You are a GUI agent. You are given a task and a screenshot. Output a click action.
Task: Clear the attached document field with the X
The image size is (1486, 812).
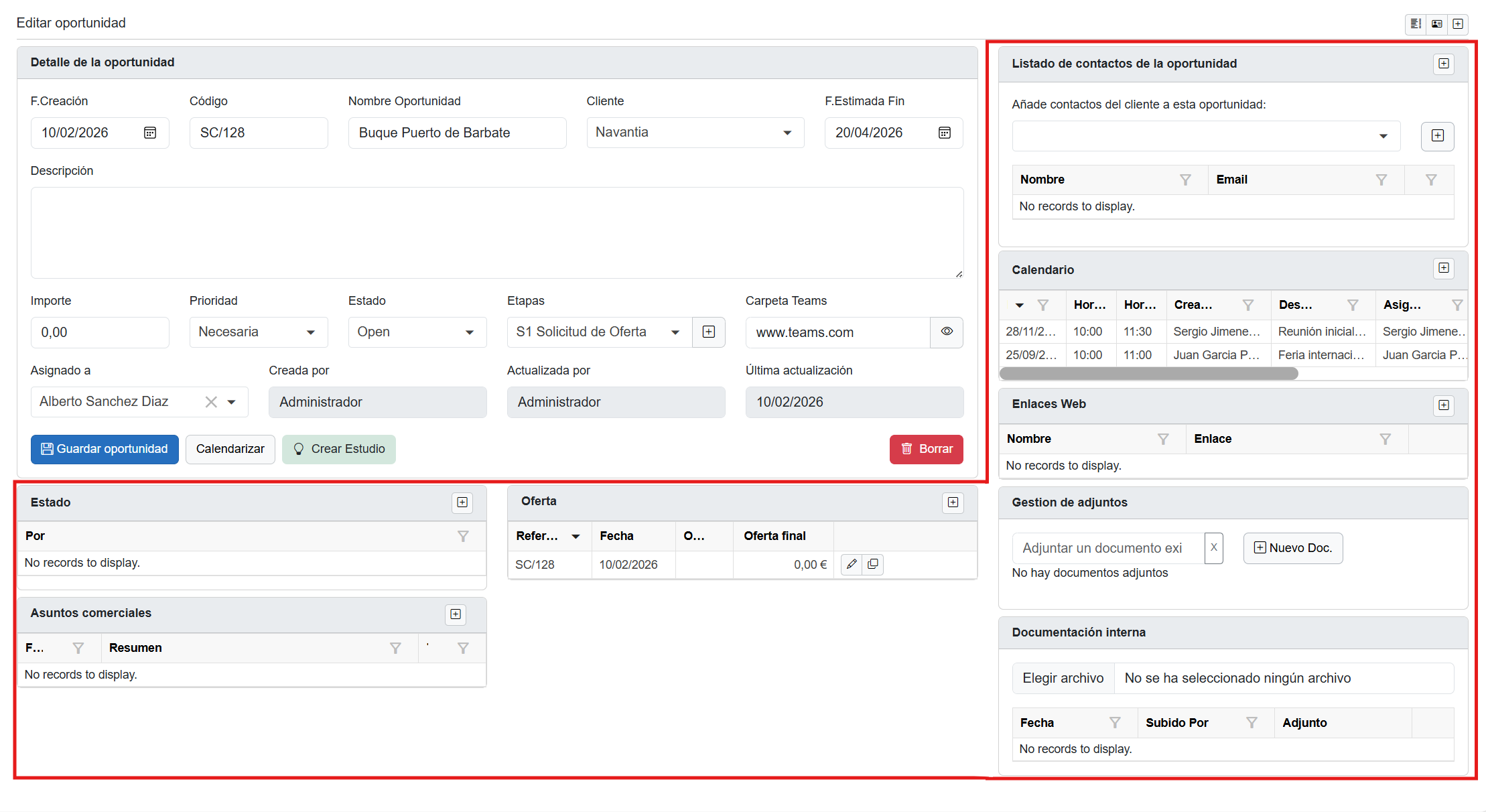tap(1213, 548)
